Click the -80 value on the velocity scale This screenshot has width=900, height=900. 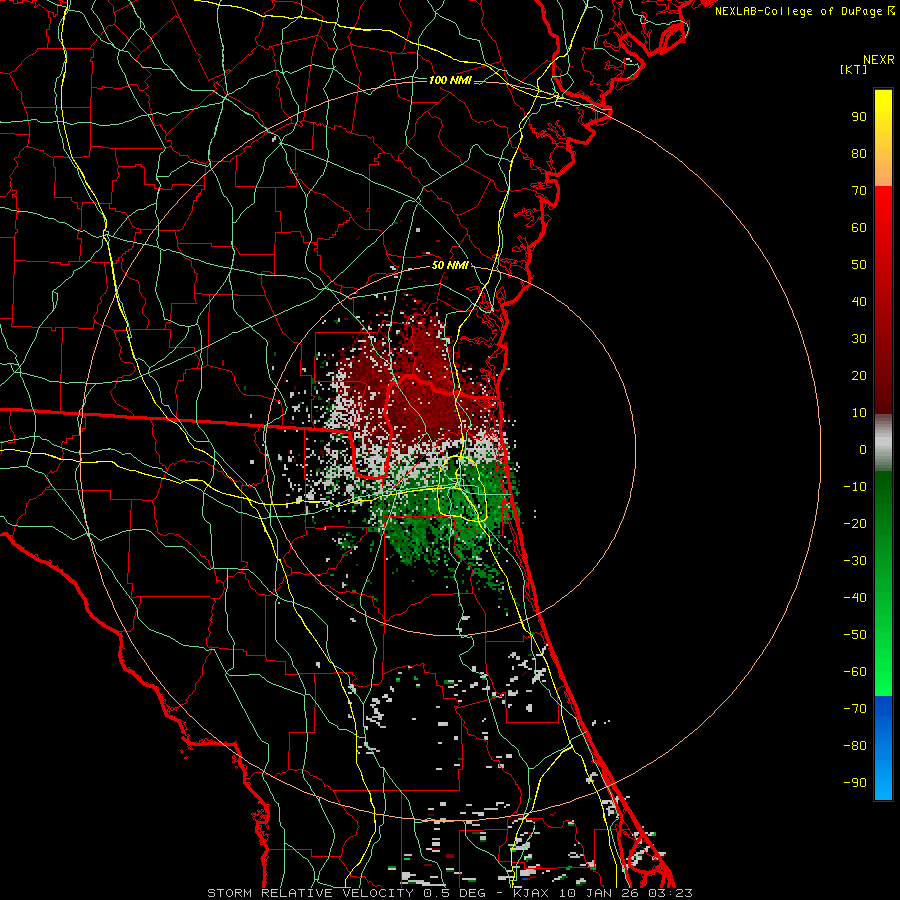tap(855, 746)
